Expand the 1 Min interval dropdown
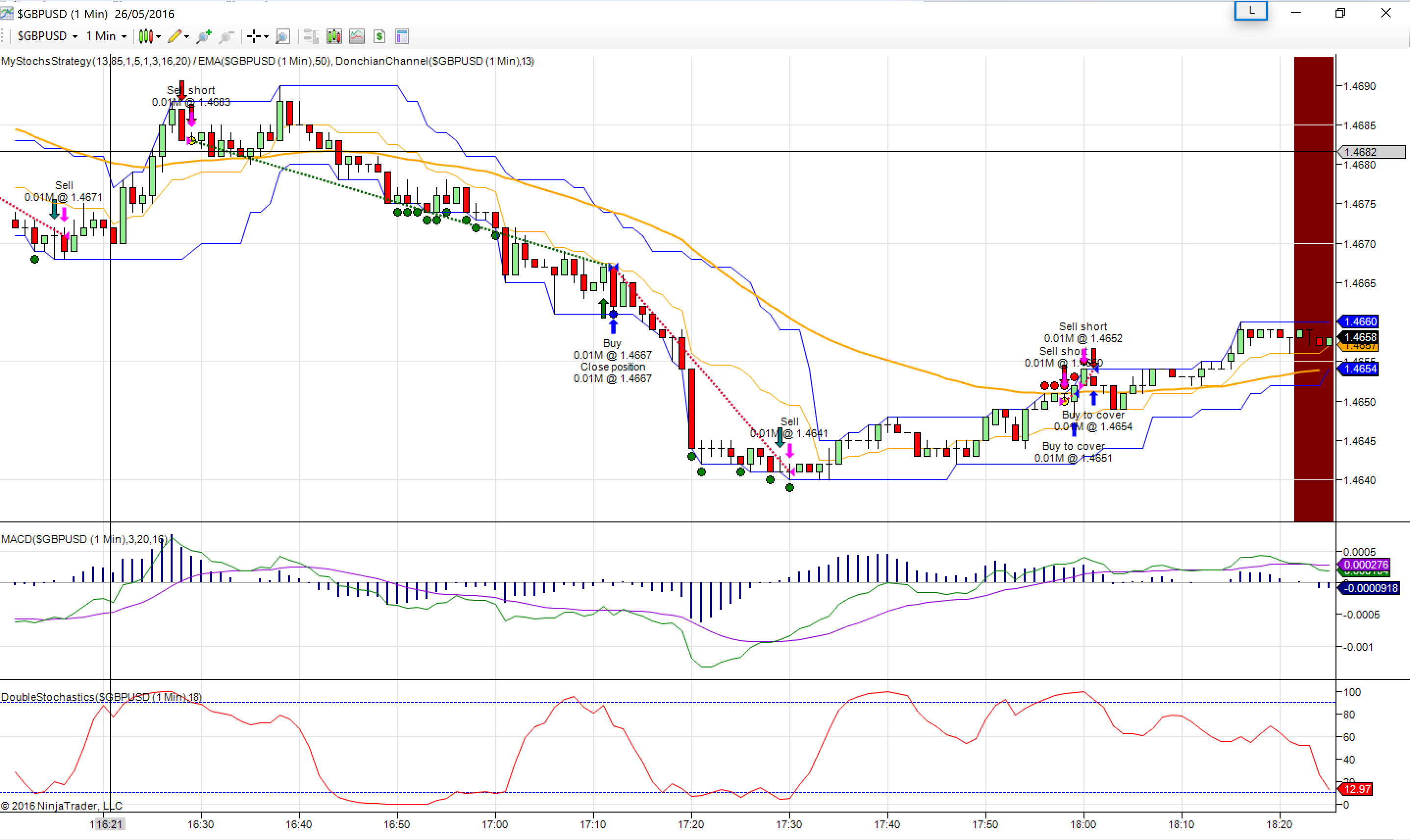 coord(106,36)
